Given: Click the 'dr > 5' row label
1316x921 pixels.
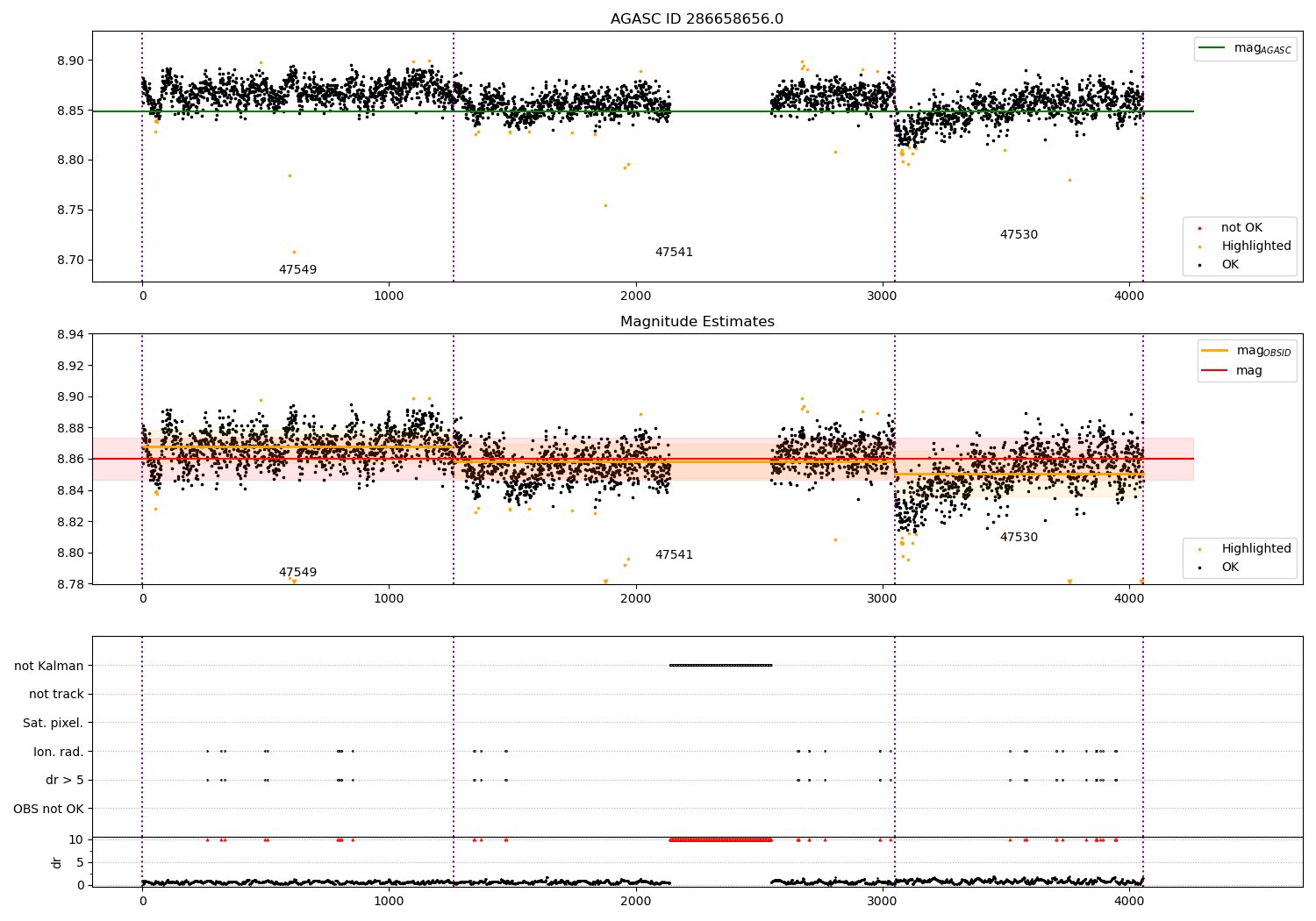Looking at the screenshot, I should point(65,781).
